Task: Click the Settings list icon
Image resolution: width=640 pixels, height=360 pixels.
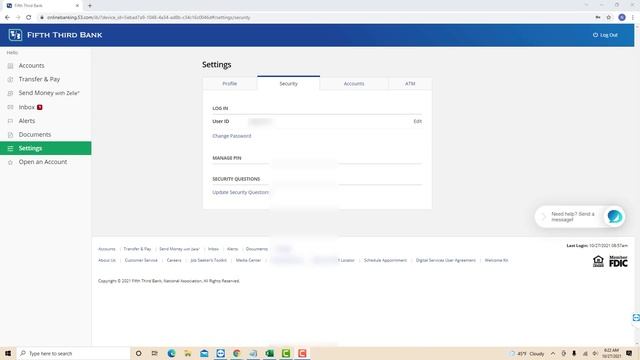Action: (x=10, y=149)
